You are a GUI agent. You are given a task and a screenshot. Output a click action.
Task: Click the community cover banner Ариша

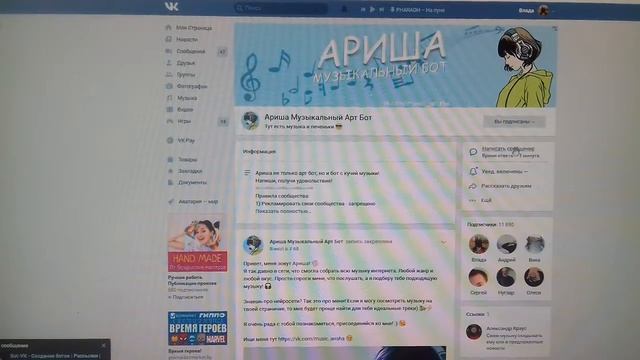click(x=396, y=66)
